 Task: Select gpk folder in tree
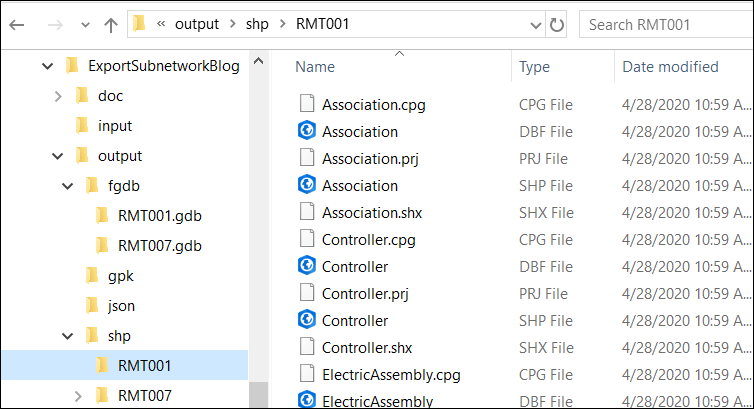pos(121,276)
